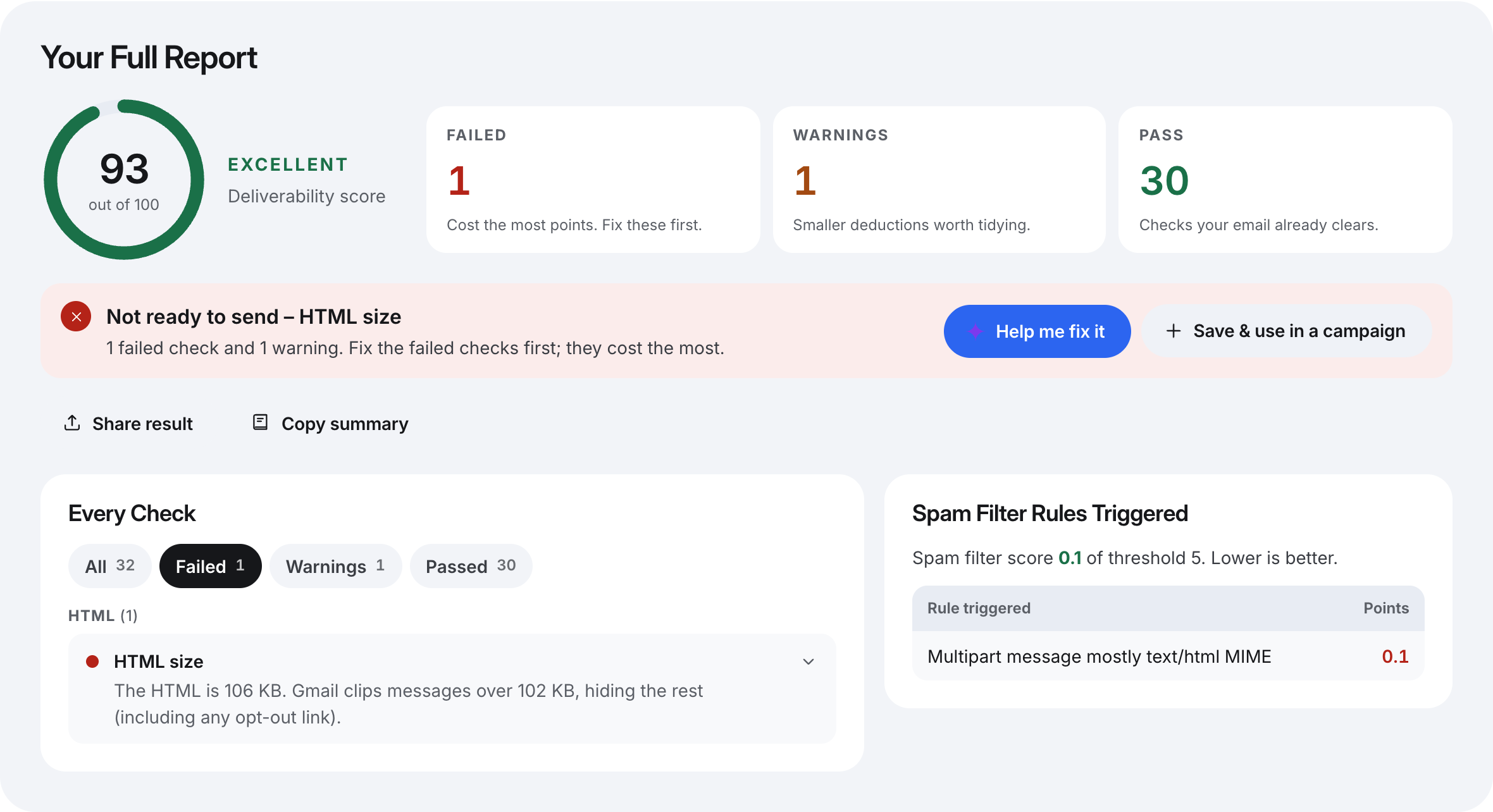The height and width of the screenshot is (812, 1493).
Task: Show the Passed 30 filter tab
Action: (471, 566)
